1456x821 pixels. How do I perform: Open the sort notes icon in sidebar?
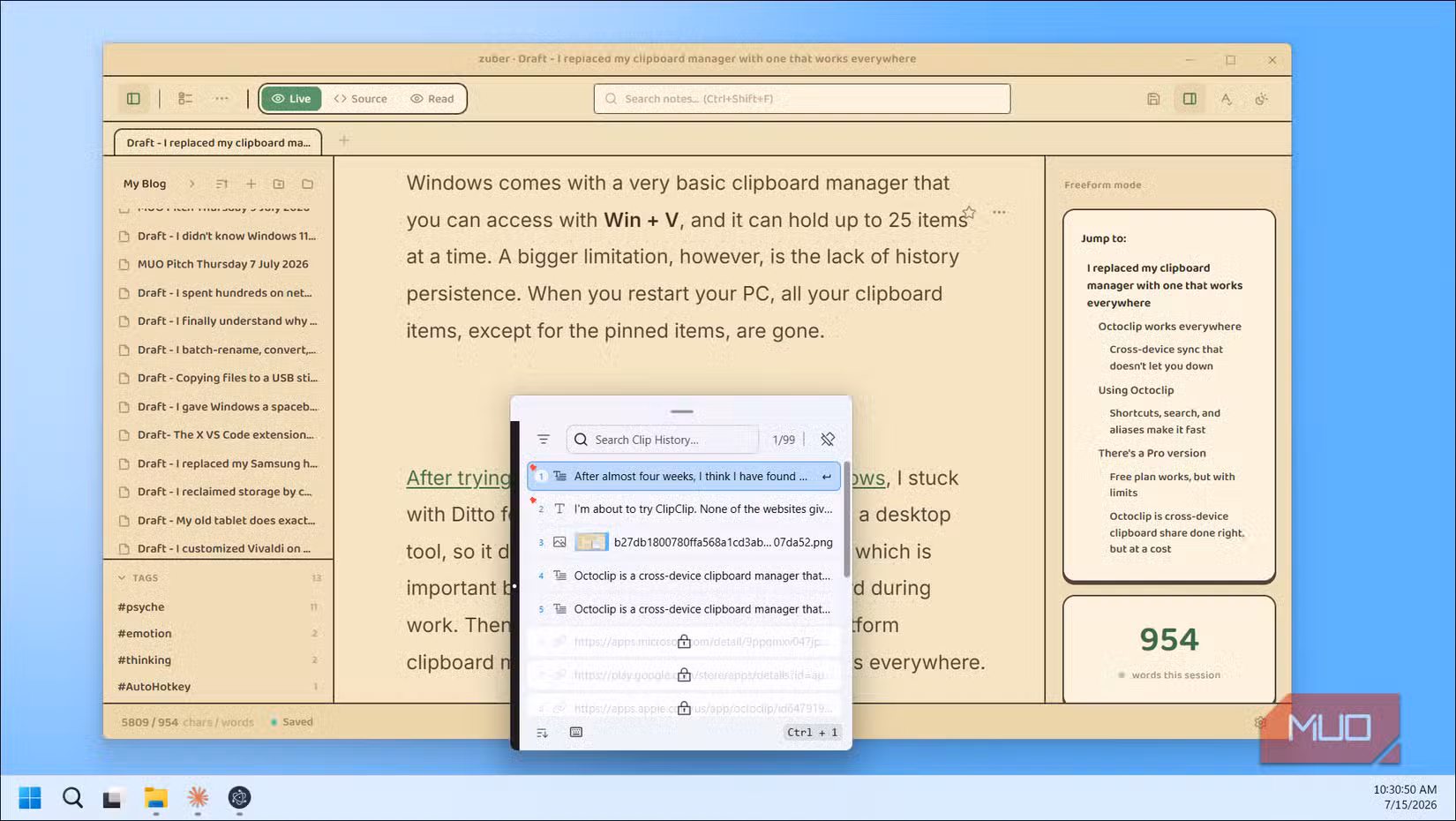tap(221, 184)
